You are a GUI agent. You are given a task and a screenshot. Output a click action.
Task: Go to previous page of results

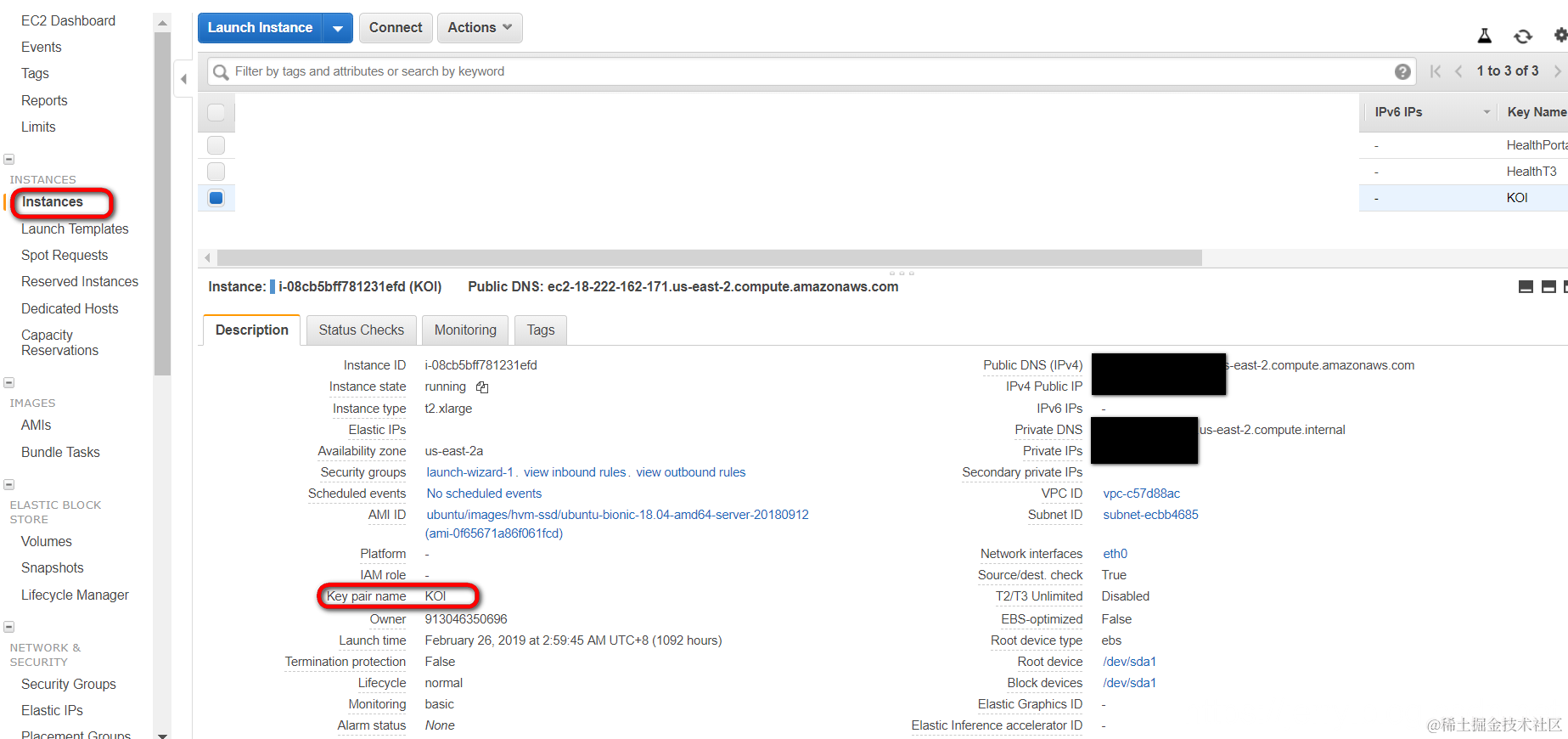1458,71
